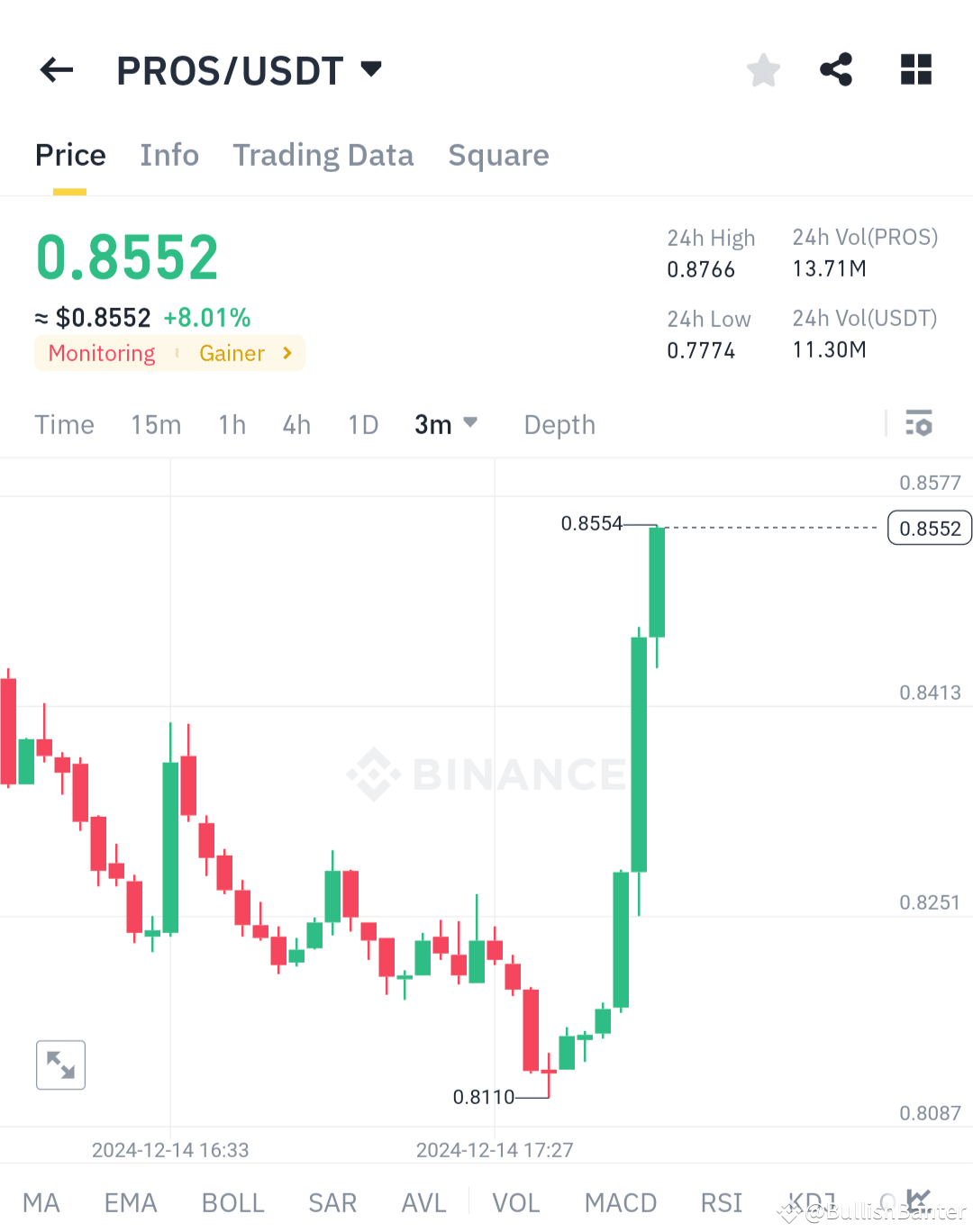Open the grid apps icon in top right

click(915, 69)
